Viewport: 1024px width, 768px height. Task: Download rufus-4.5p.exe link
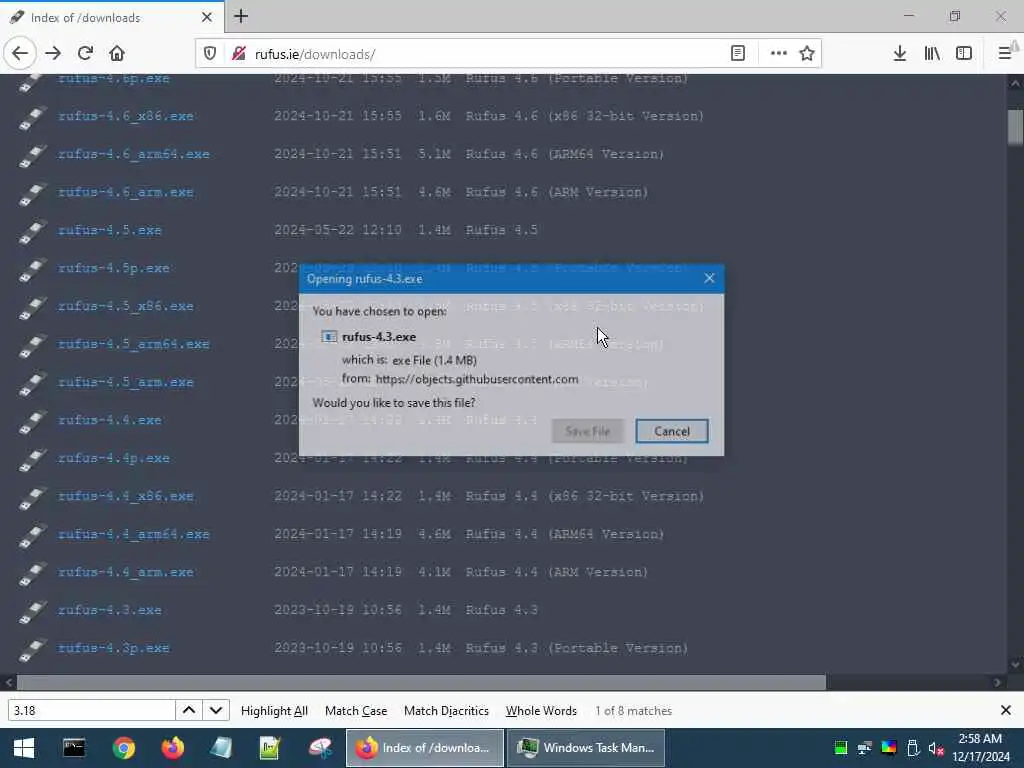pyautogui.click(x=114, y=268)
